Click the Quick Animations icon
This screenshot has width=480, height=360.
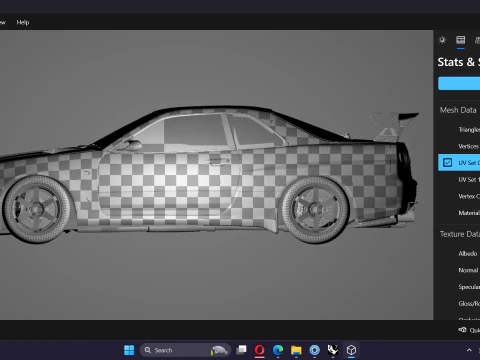pyautogui.click(x=462, y=330)
